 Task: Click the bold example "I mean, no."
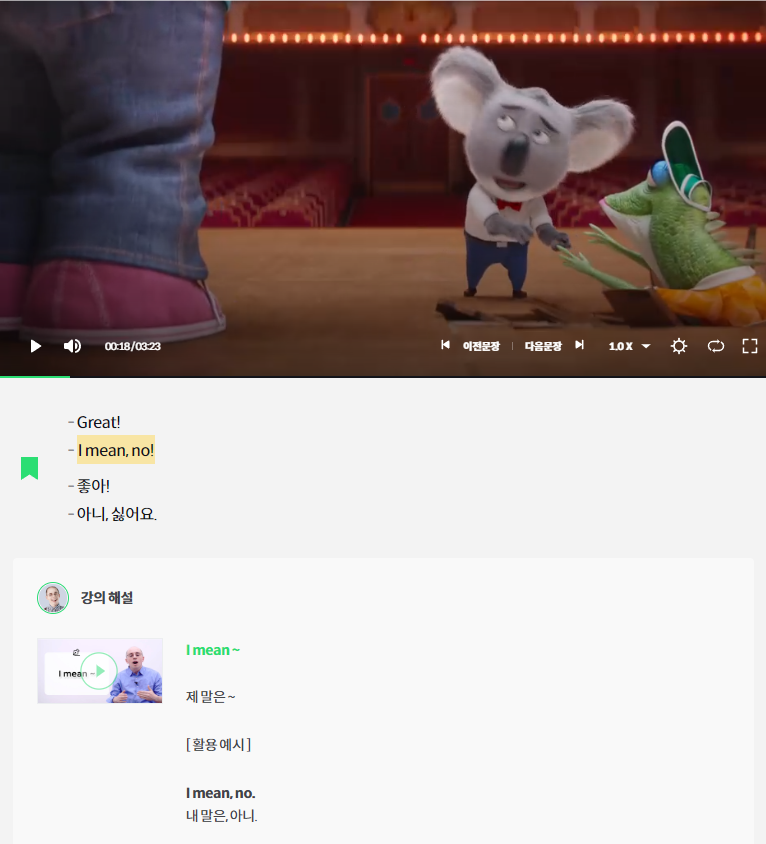click(221, 793)
